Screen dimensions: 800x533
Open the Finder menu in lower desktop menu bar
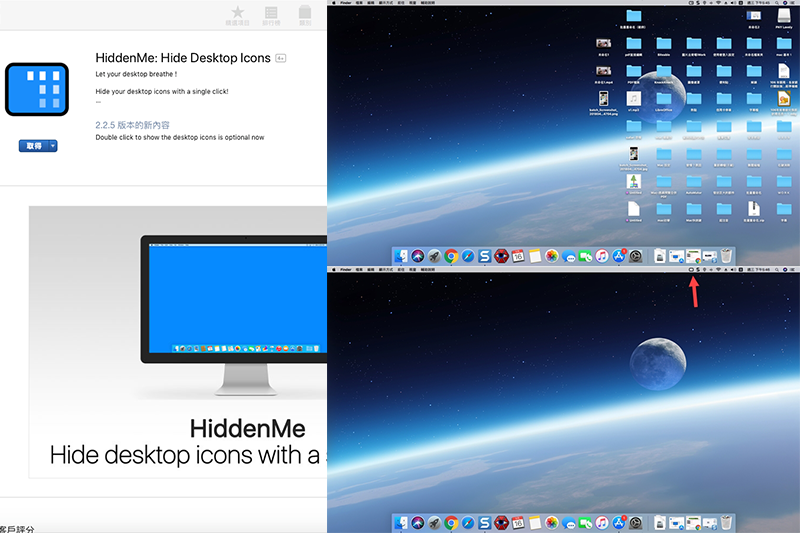coord(346,269)
